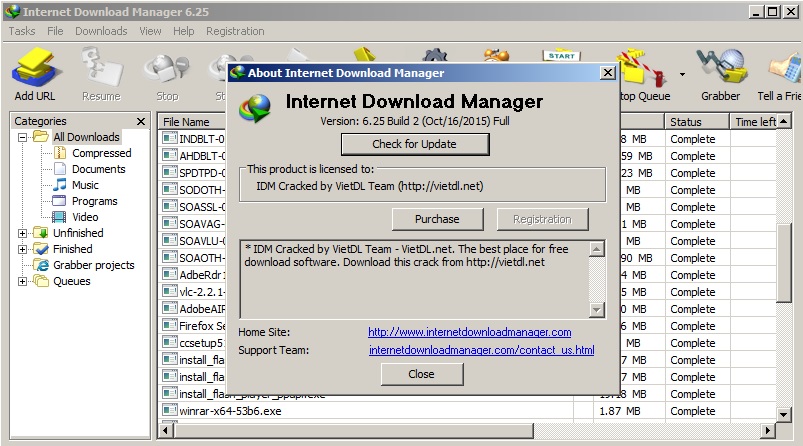
Task: Click the horizontal scrollbar left arrow
Action: tap(165, 431)
